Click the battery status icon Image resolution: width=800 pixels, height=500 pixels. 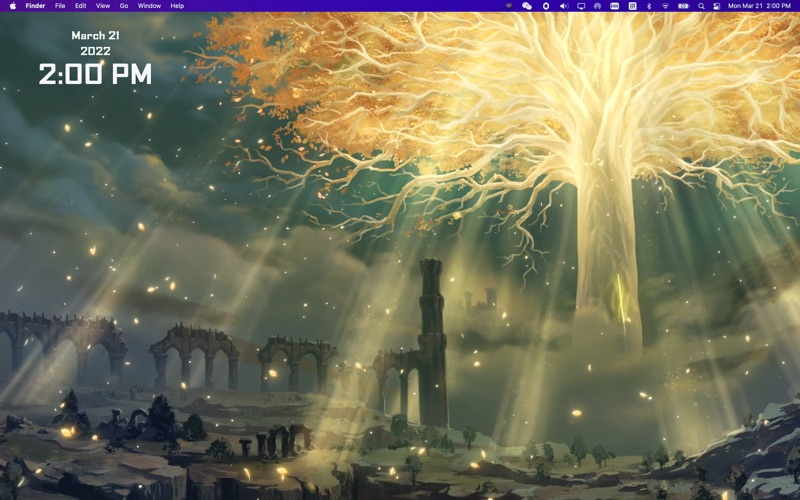[683, 6]
